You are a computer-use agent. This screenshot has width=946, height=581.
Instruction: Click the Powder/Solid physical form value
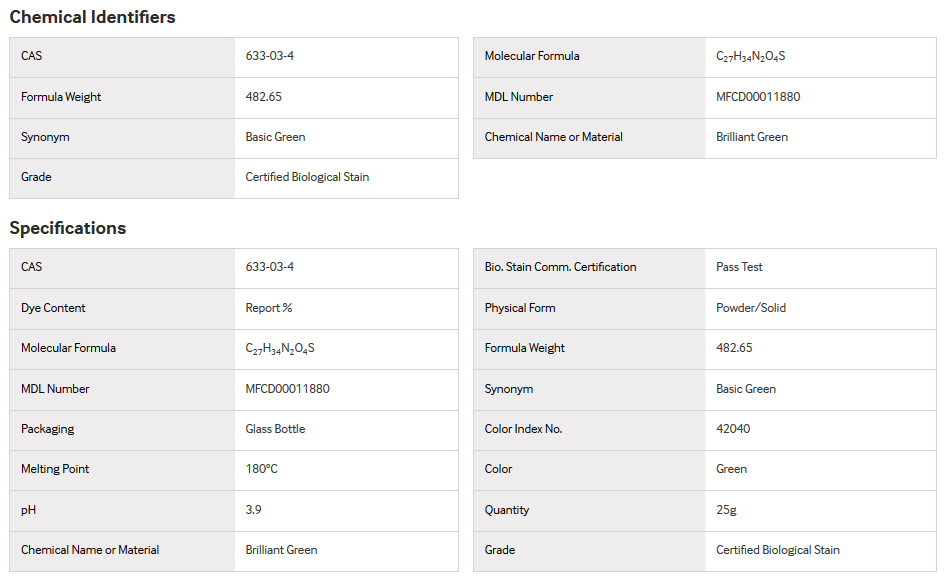pos(751,308)
